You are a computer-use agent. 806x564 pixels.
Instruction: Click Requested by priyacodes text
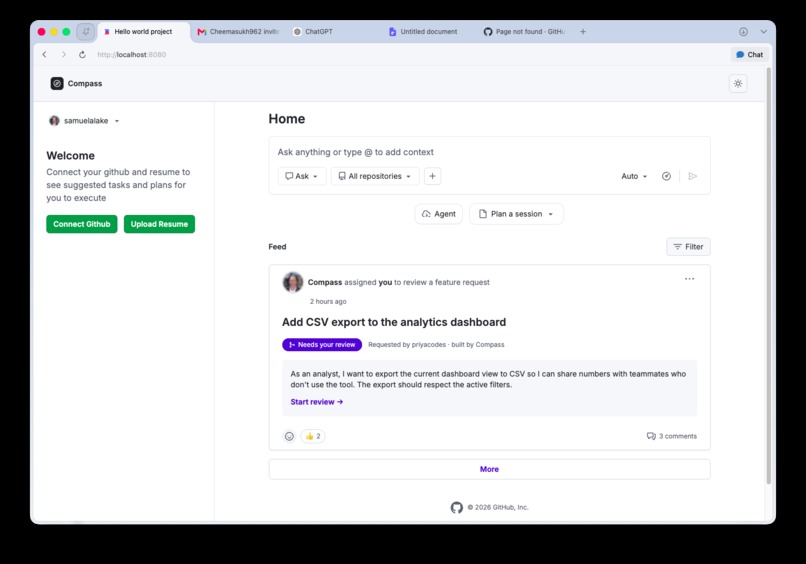click(x=407, y=344)
